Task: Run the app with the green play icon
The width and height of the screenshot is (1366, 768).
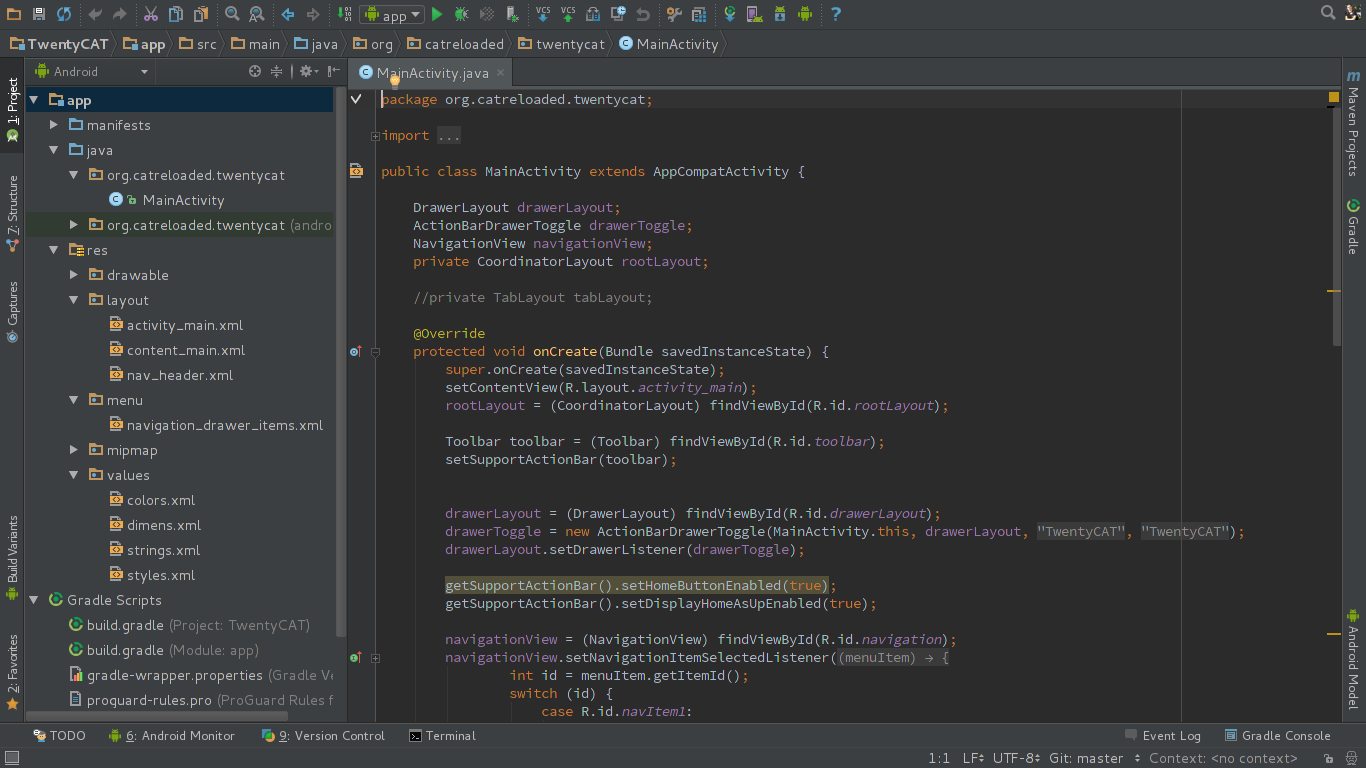Action: (437, 14)
